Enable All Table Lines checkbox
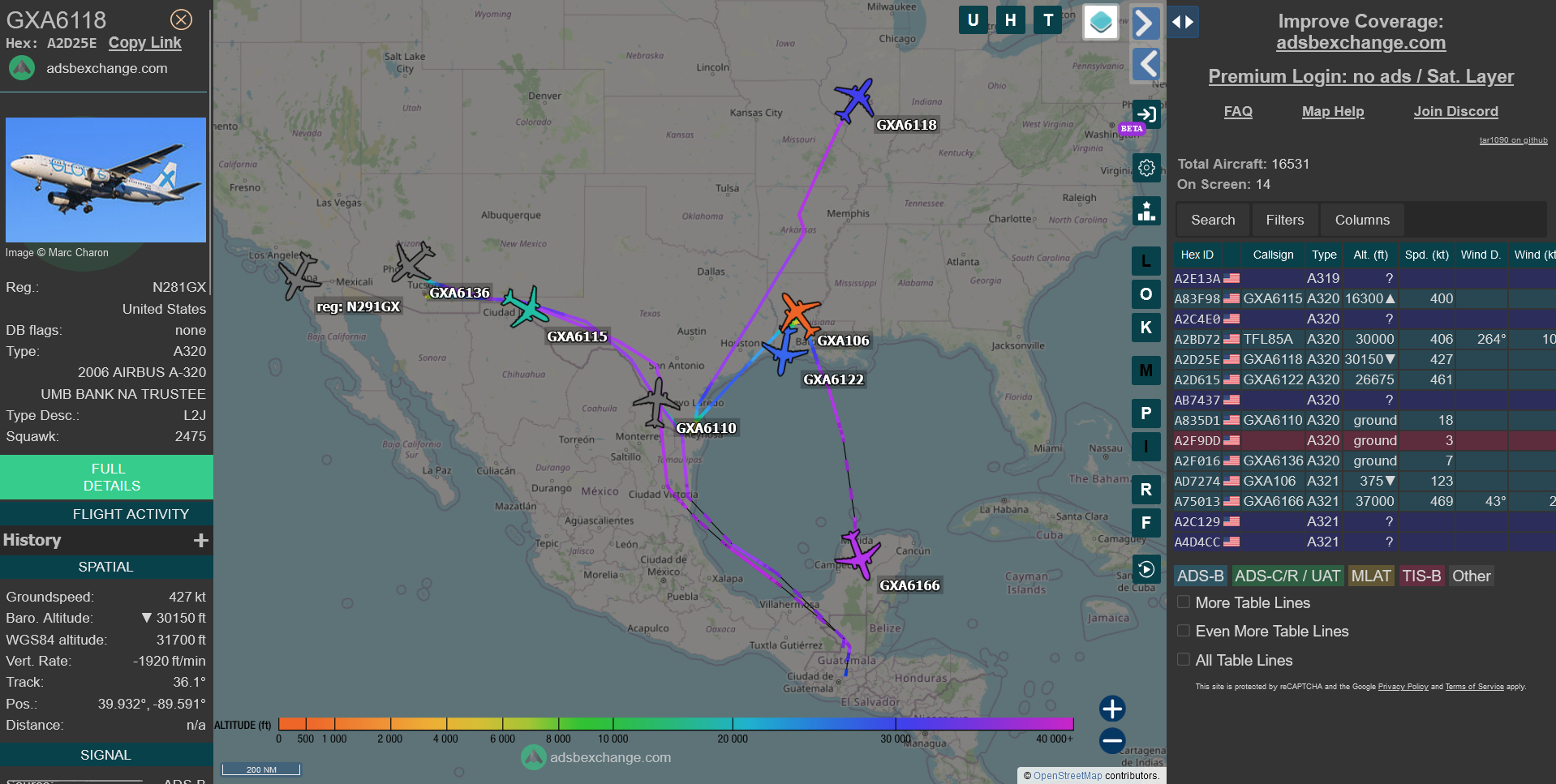The image size is (1556, 784). pyautogui.click(x=1184, y=660)
